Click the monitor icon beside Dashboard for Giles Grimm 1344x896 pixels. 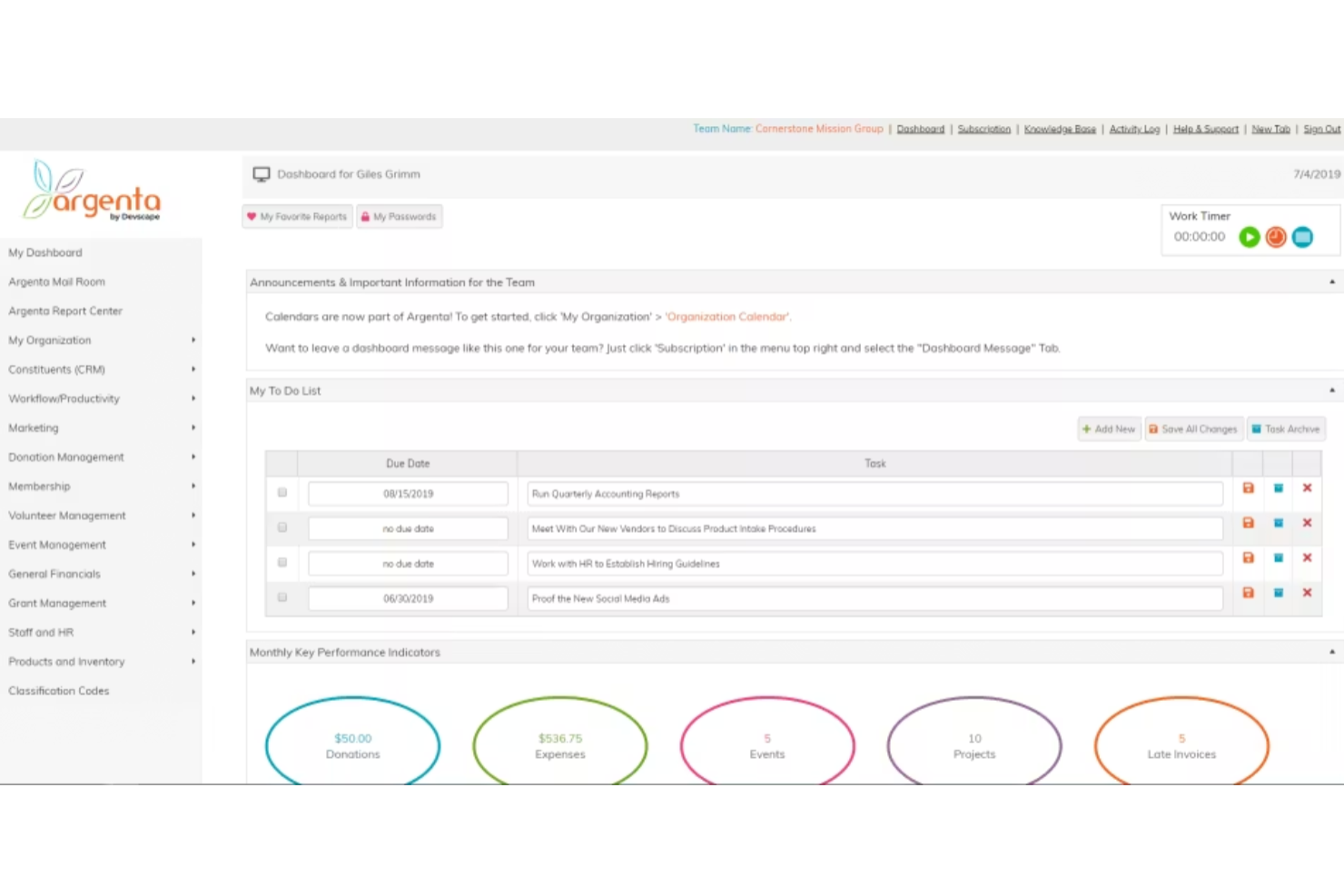tap(262, 173)
